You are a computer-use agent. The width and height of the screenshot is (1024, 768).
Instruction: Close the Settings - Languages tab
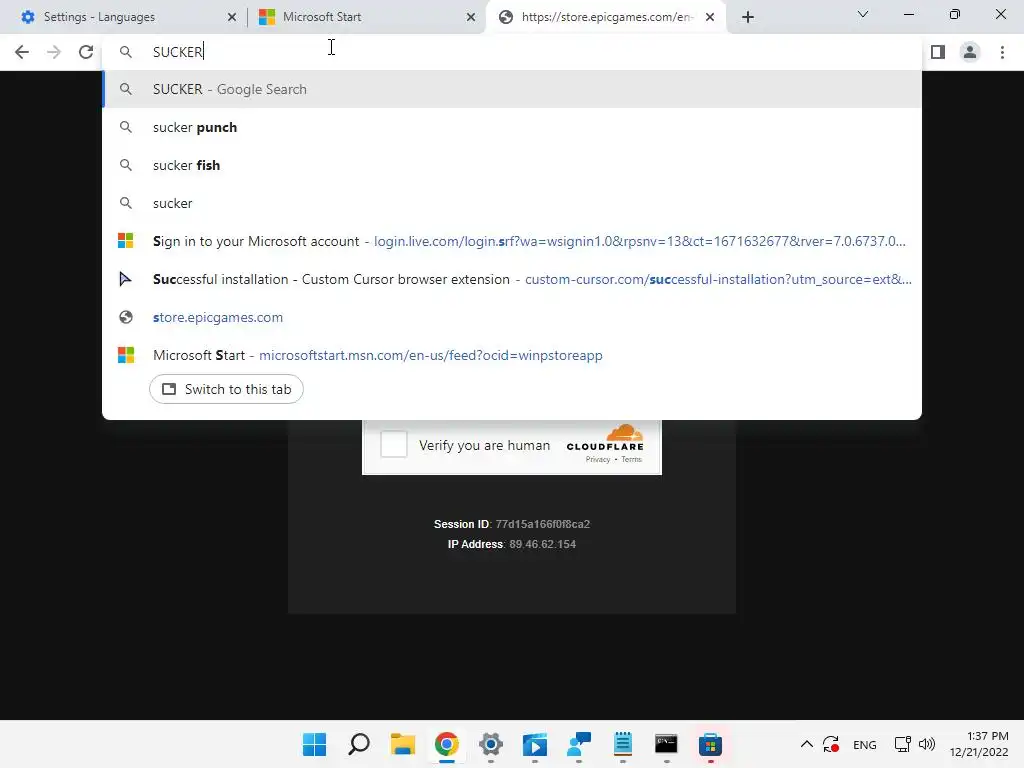[x=231, y=17]
